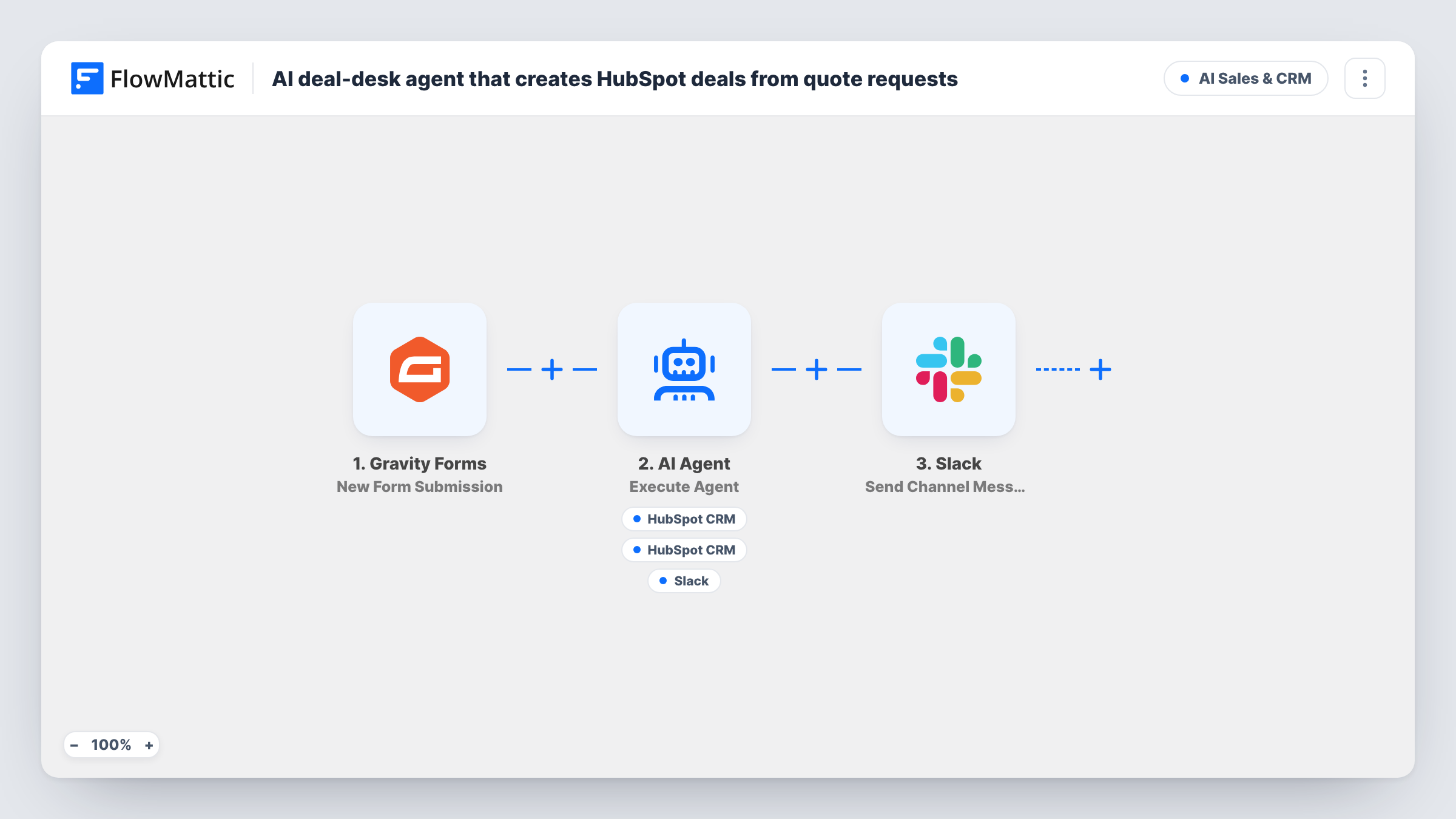Add step between Gravity Forms and AI Agent
This screenshot has width=1456, height=819.
[552, 369]
